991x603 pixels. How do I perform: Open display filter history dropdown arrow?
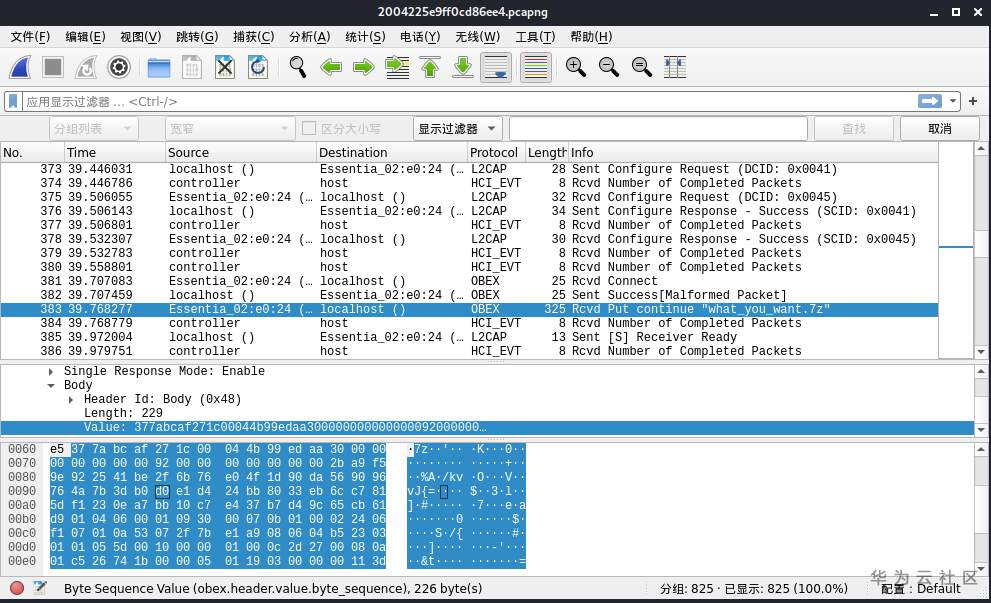click(952, 101)
